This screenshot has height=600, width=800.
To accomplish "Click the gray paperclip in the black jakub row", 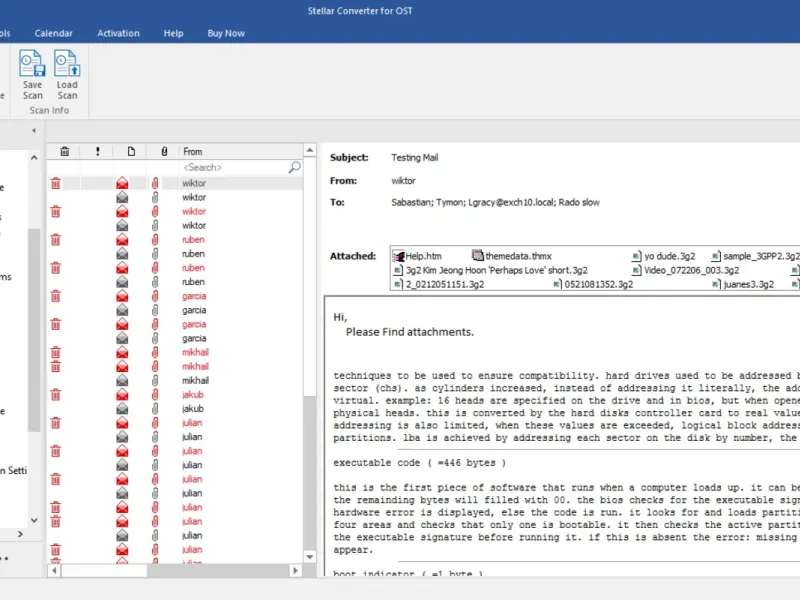I will (155, 409).
